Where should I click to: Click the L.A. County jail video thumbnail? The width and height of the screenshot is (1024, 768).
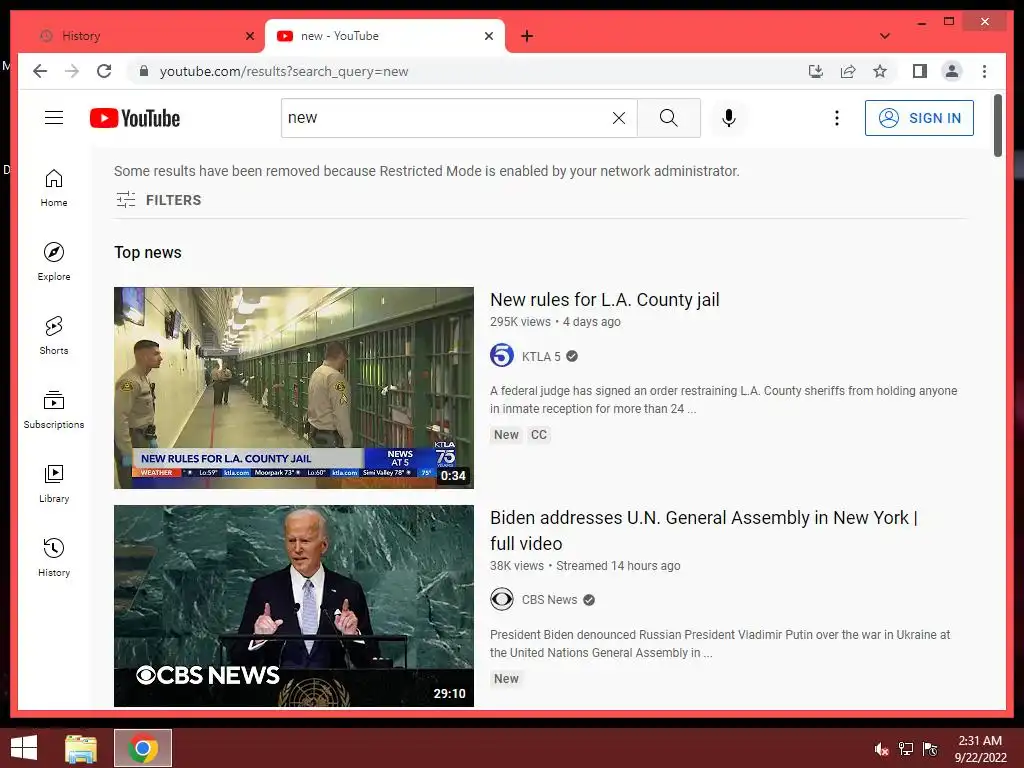pyautogui.click(x=294, y=388)
